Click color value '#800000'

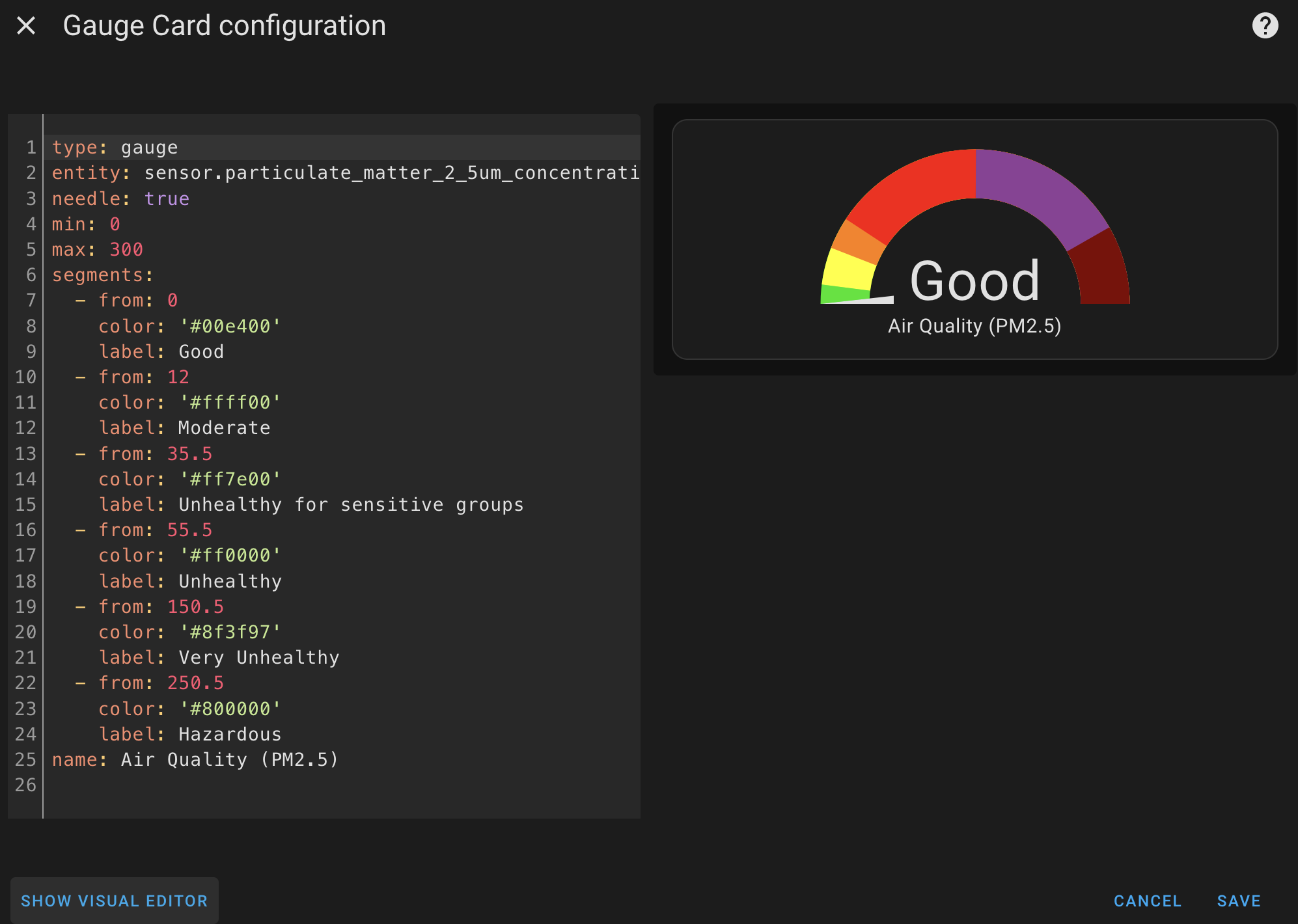tap(230, 709)
